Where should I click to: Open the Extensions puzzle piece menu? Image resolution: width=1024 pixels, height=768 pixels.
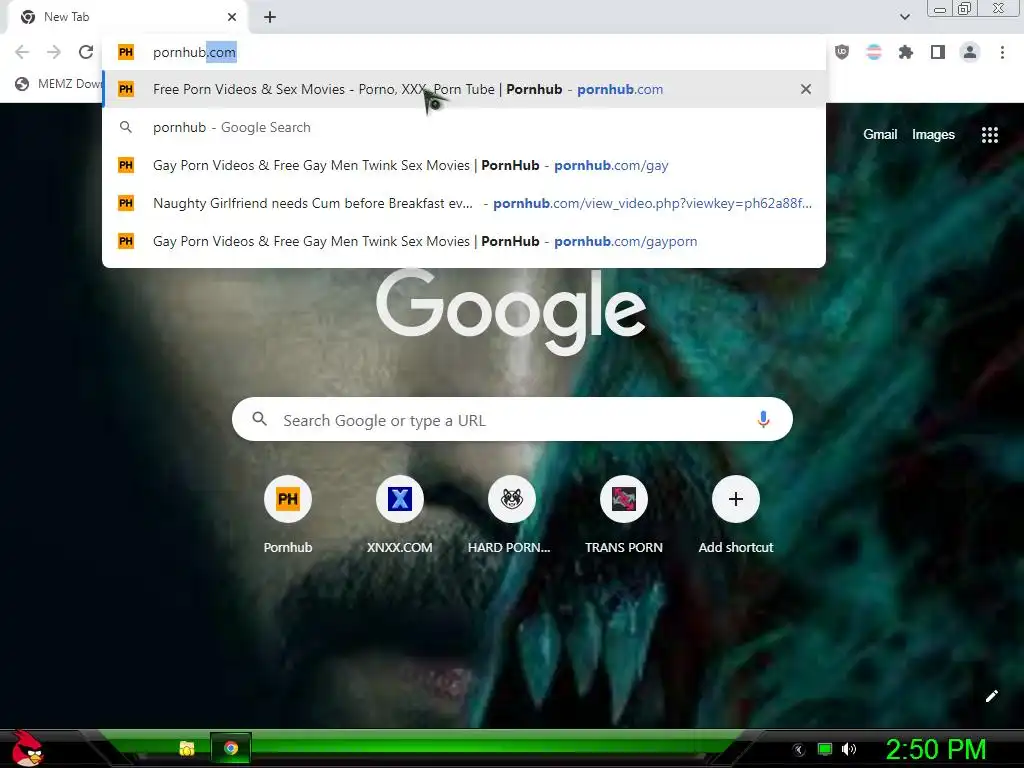[x=905, y=52]
